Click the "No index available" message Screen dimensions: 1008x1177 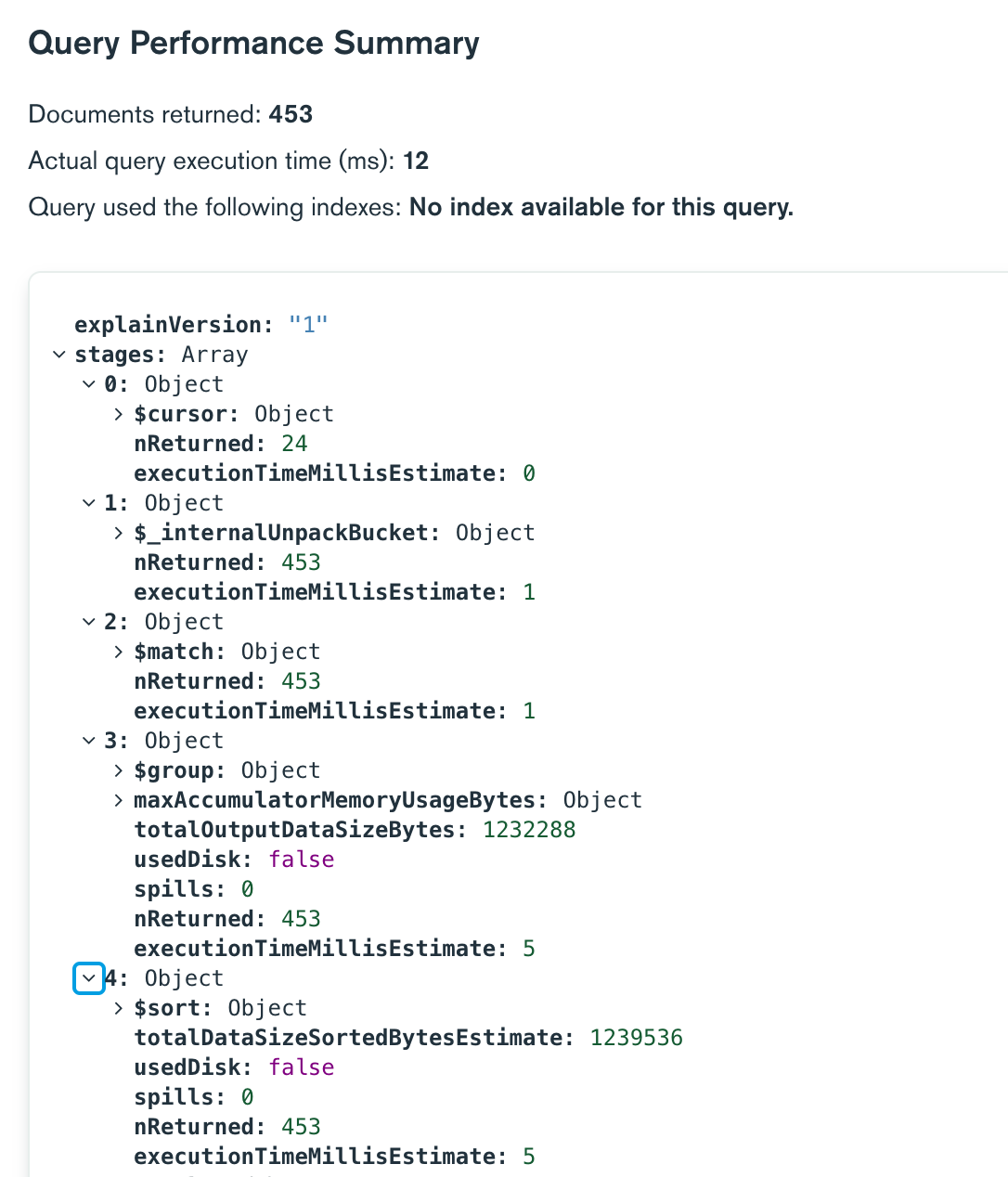pos(601,207)
